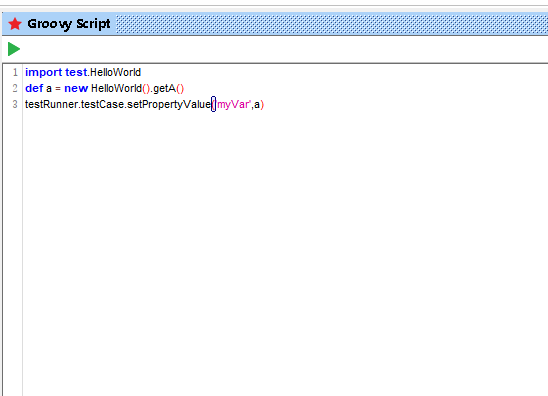Click the red star icon beside Groovy Script
The height and width of the screenshot is (396, 548).
[15, 24]
